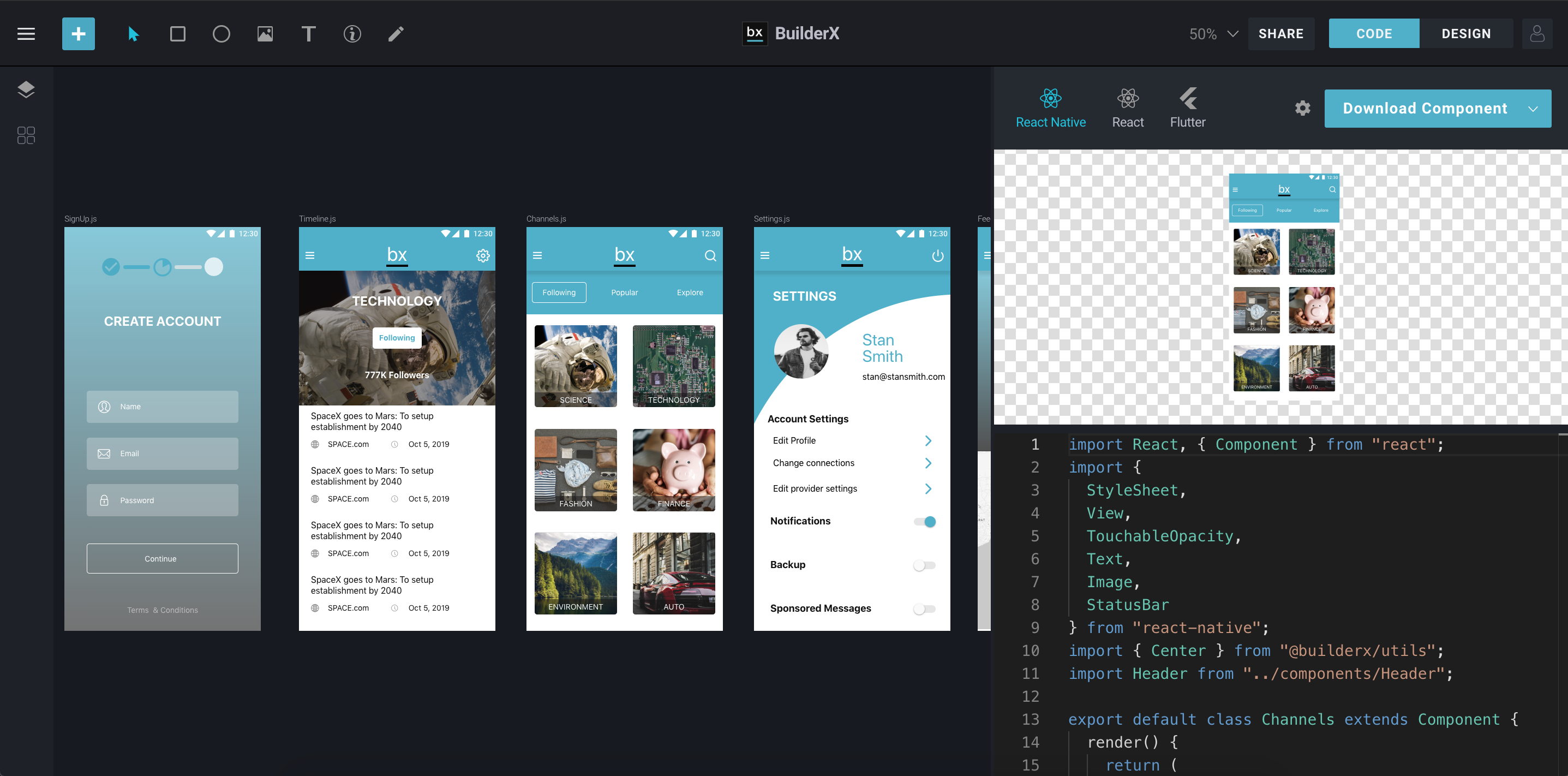
Task: Select the React Native export tab
Action: click(1051, 109)
